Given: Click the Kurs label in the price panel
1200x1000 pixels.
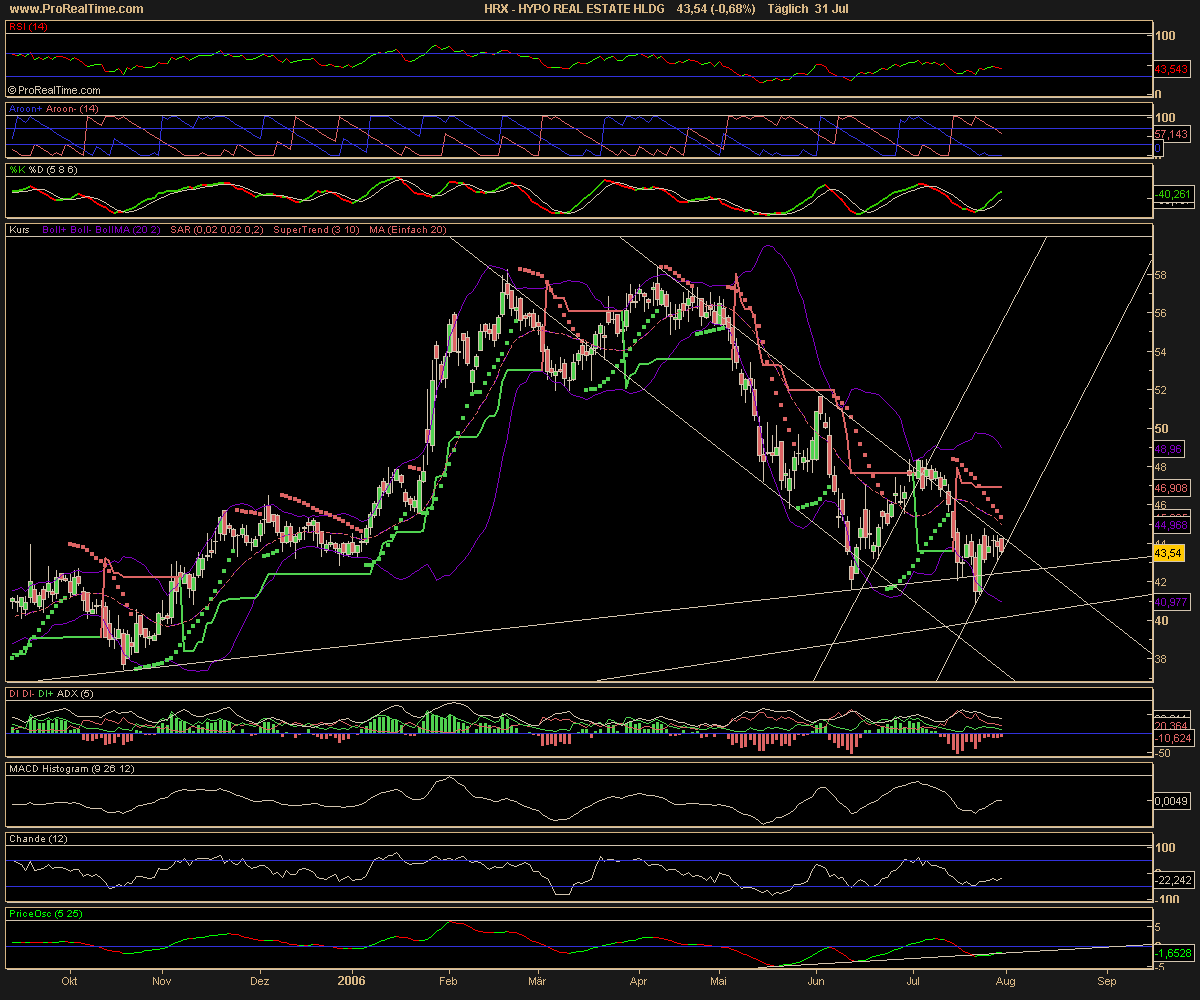Looking at the screenshot, I should tap(18, 231).
